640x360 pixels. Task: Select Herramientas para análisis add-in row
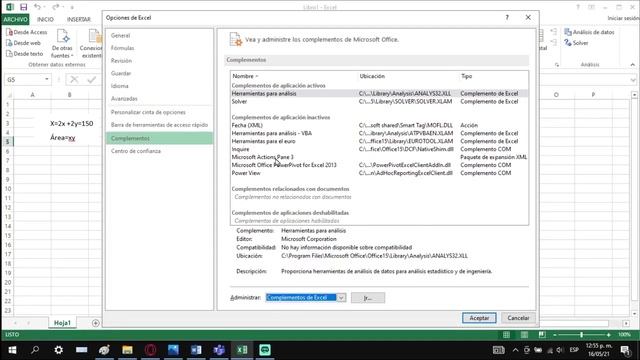(379, 93)
